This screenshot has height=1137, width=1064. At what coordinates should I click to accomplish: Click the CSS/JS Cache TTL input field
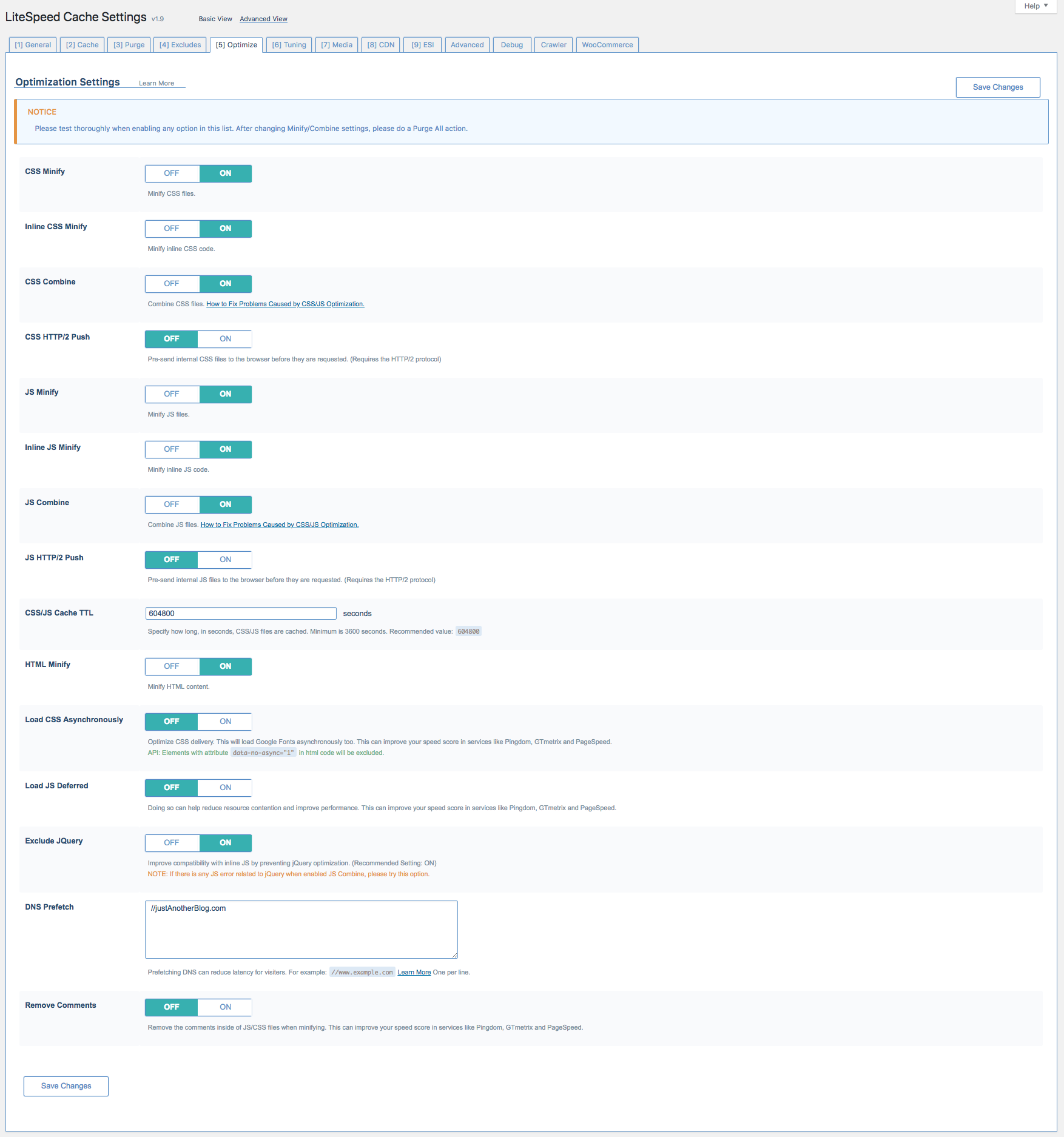pyautogui.click(x=240, y=614)
